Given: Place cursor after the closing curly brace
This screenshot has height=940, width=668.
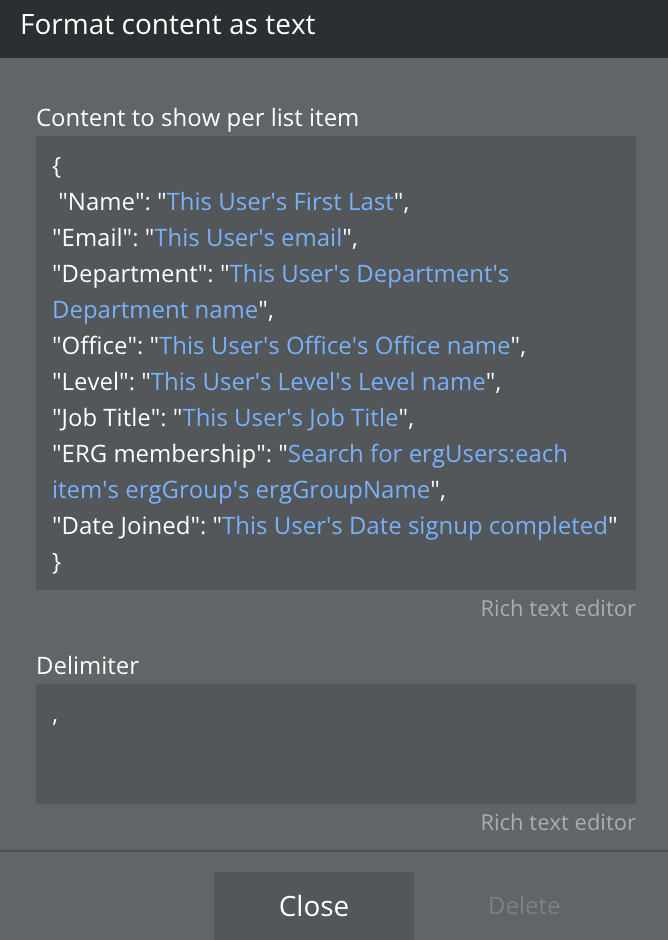Looking at the screenshot, I should tap(62, 562).
